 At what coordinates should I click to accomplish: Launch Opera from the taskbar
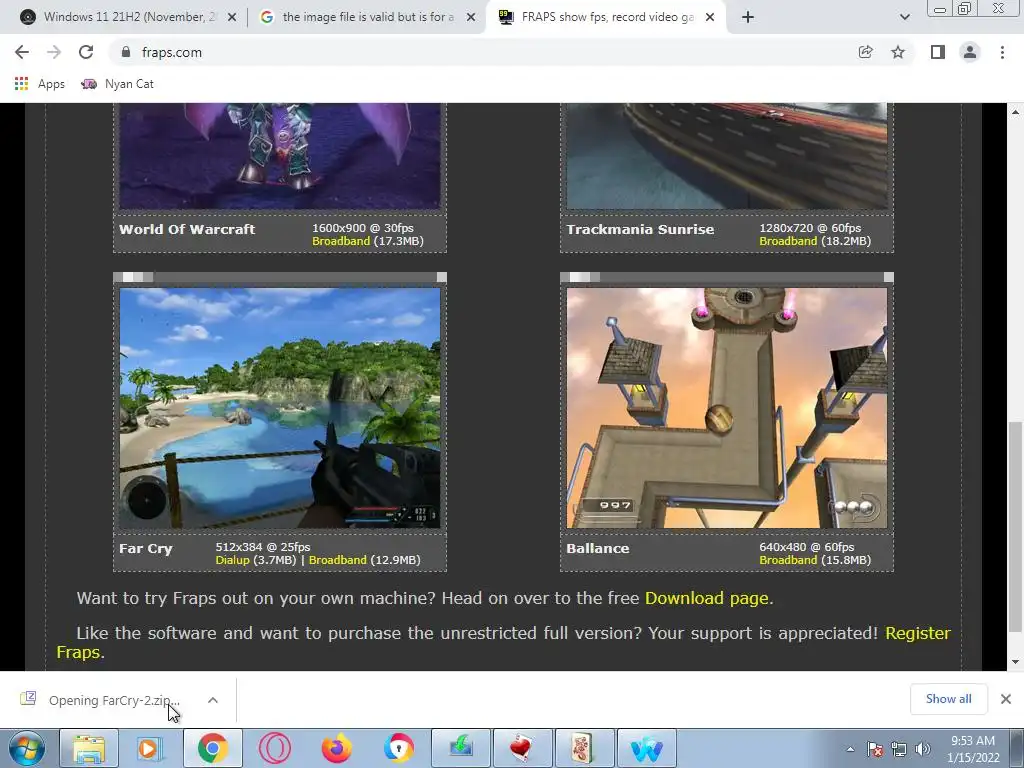pyautogui.click(x=275, y=748)
